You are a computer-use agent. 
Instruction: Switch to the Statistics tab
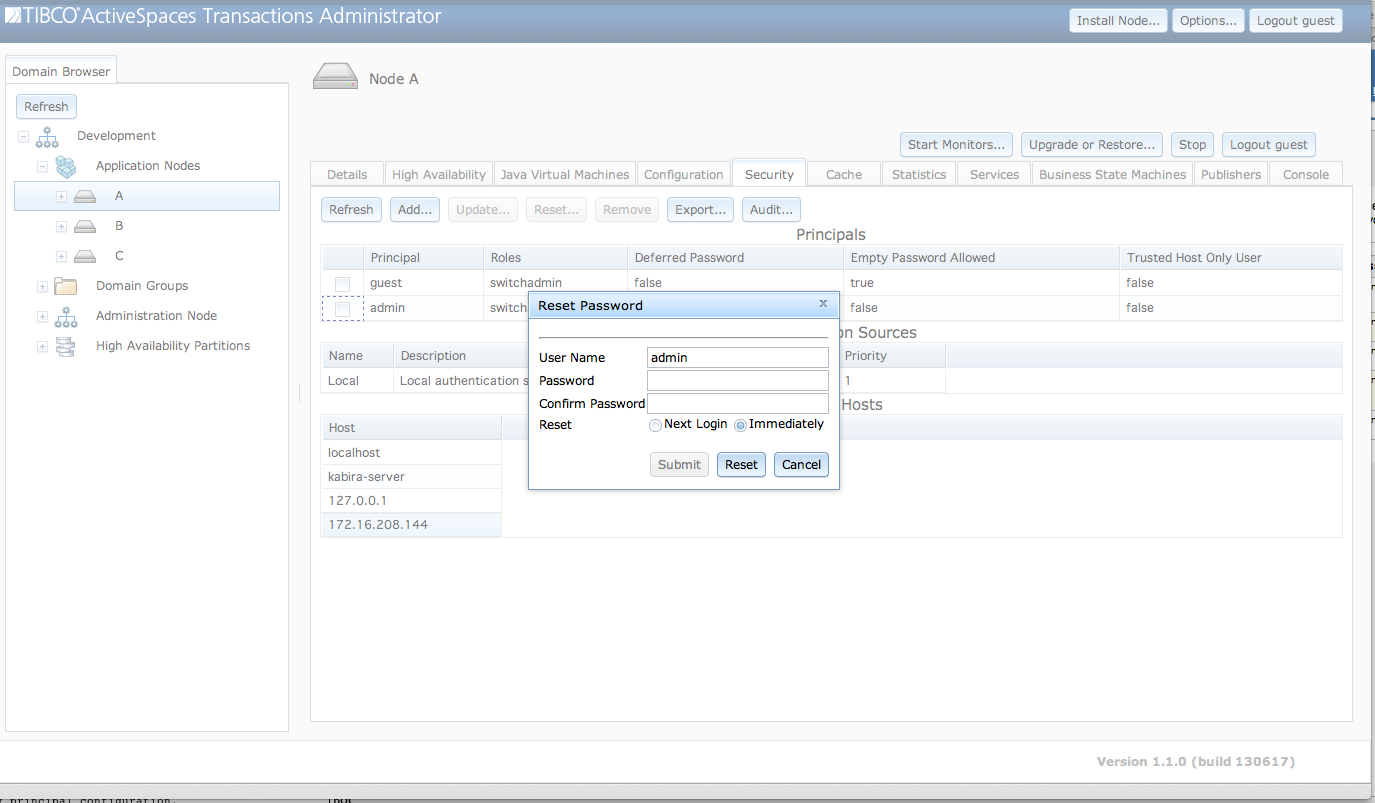point(918,174)
